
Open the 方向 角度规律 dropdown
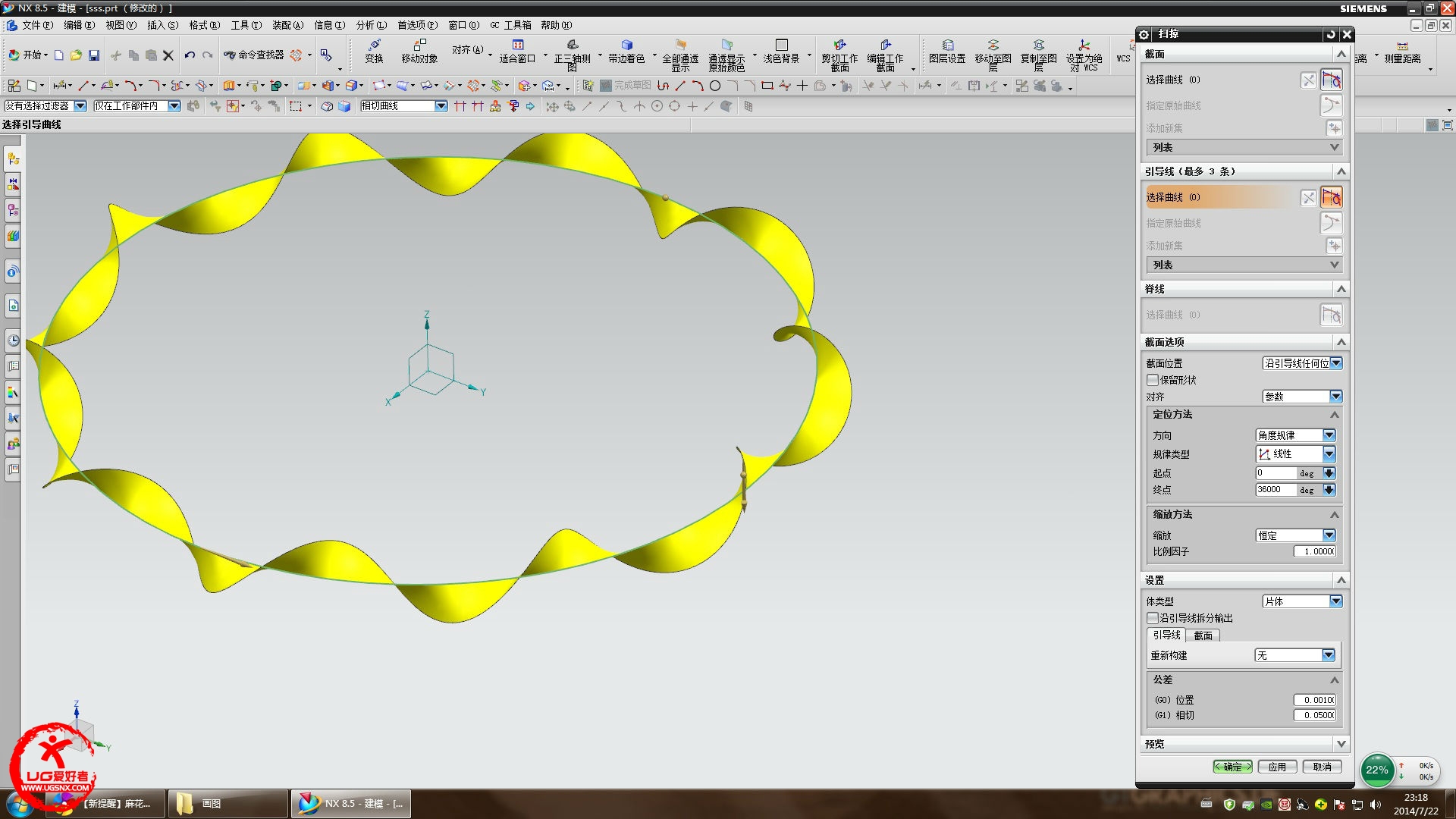click(x=1296, y=435)
